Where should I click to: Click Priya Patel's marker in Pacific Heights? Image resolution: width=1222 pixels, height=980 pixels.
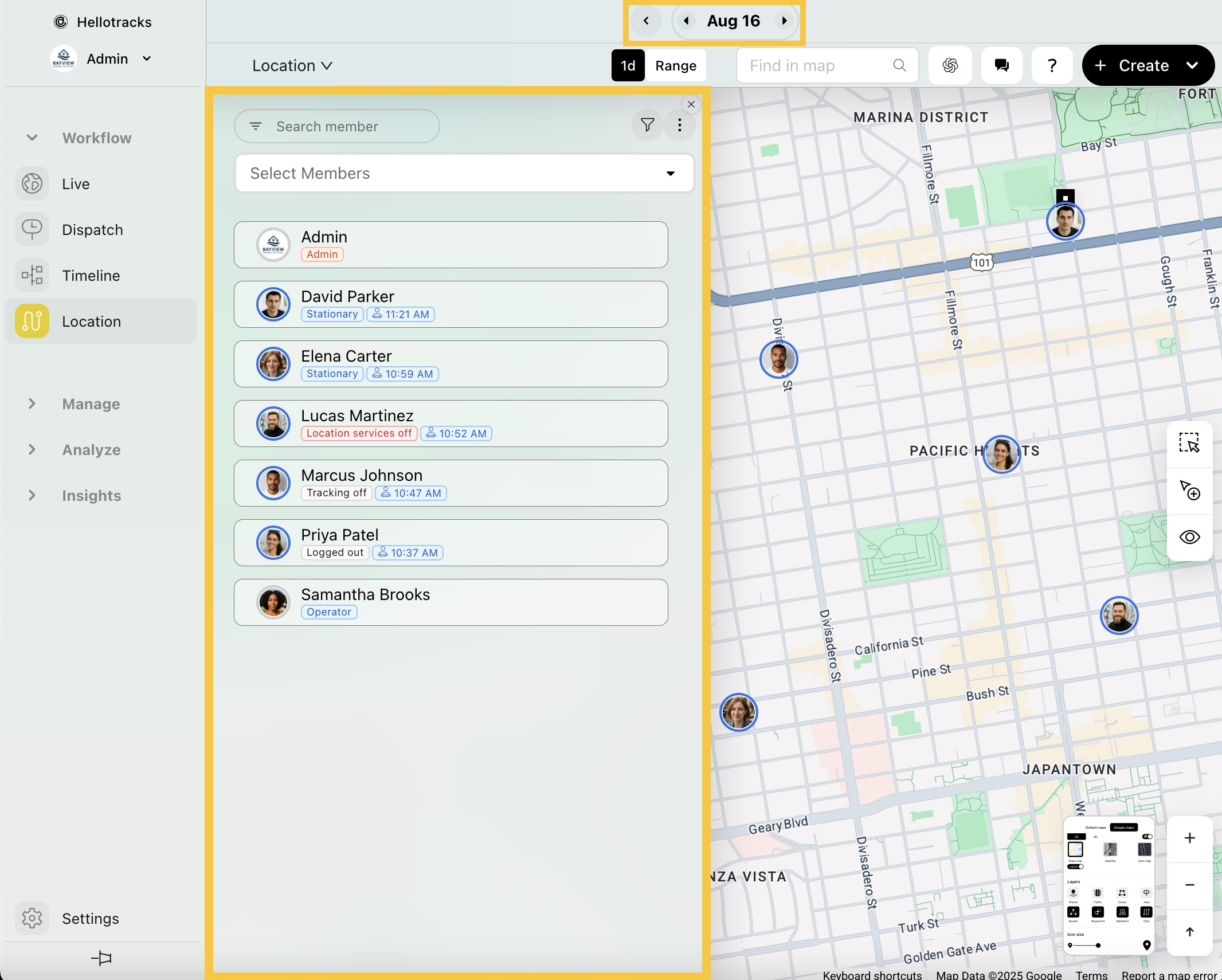1001,454
